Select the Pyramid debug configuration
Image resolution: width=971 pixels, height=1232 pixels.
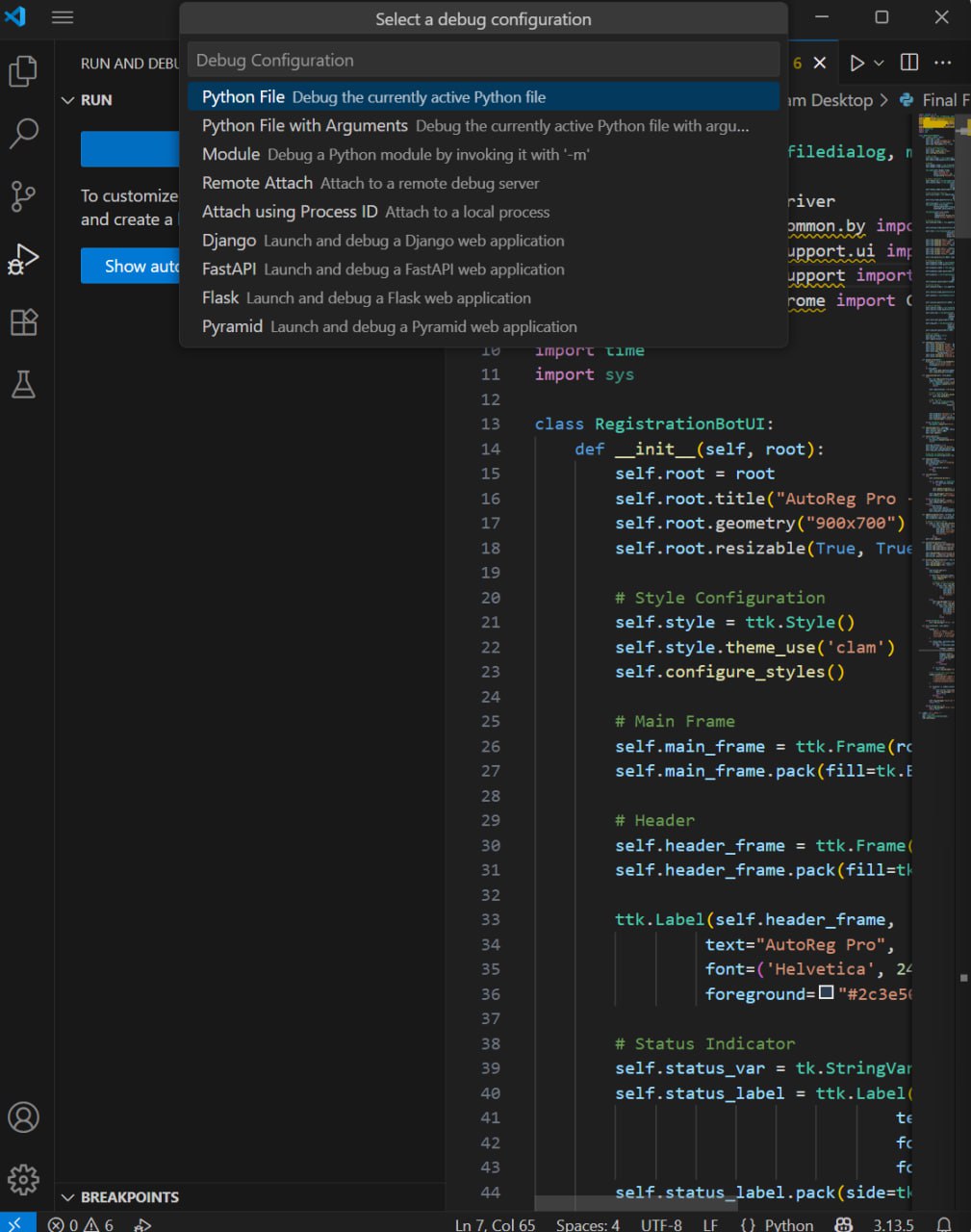(x=483, y=327)
